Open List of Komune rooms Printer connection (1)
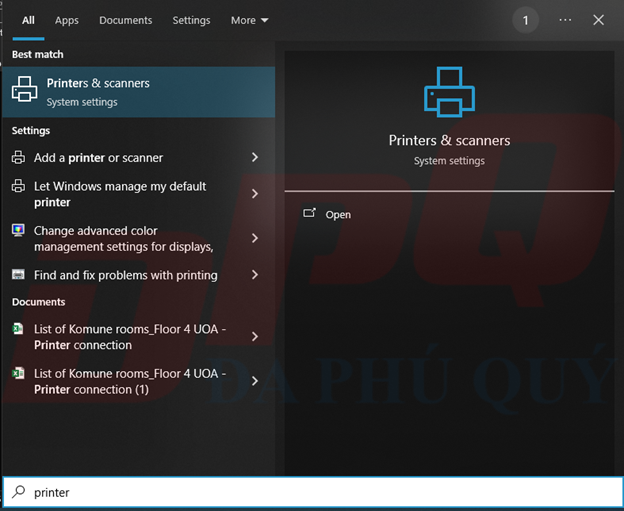Image resolution: width=624 pixels, height=511 pixels. tap(138, 381)
